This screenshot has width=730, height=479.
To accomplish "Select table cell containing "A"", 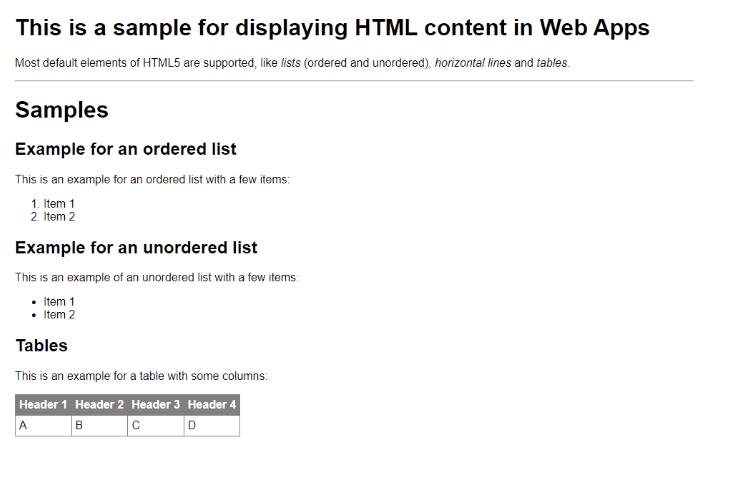I will click(44, 426).
